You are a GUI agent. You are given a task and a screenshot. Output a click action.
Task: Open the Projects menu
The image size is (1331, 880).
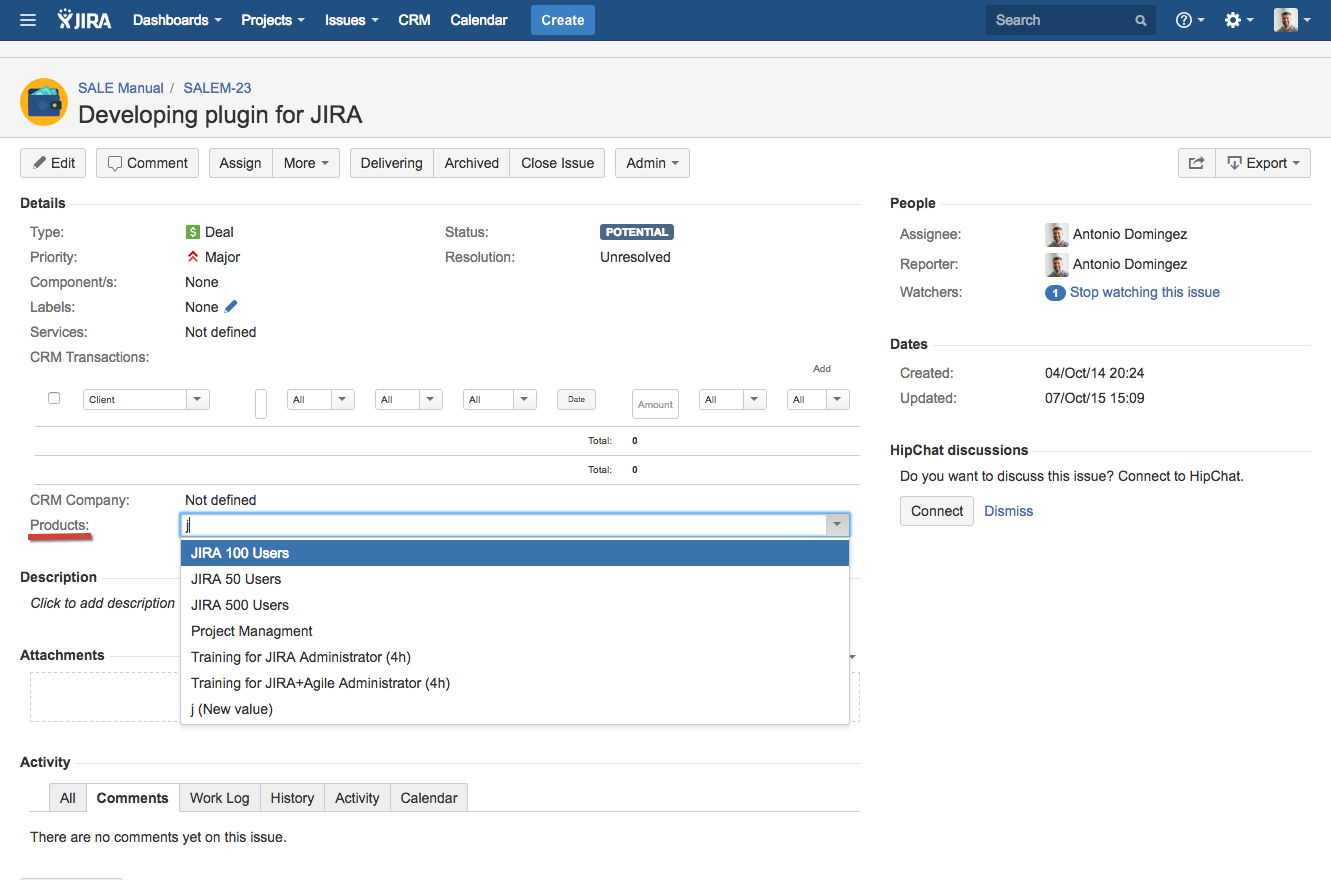click(x=272, y=20)
